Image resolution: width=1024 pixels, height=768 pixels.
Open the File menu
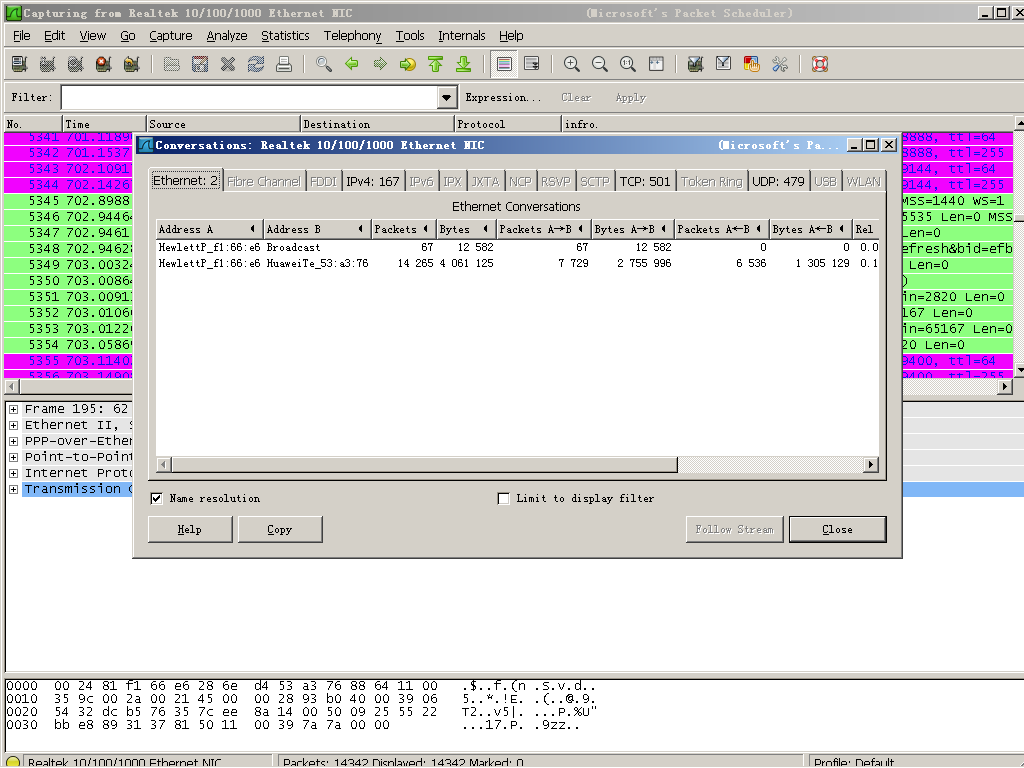22,36
